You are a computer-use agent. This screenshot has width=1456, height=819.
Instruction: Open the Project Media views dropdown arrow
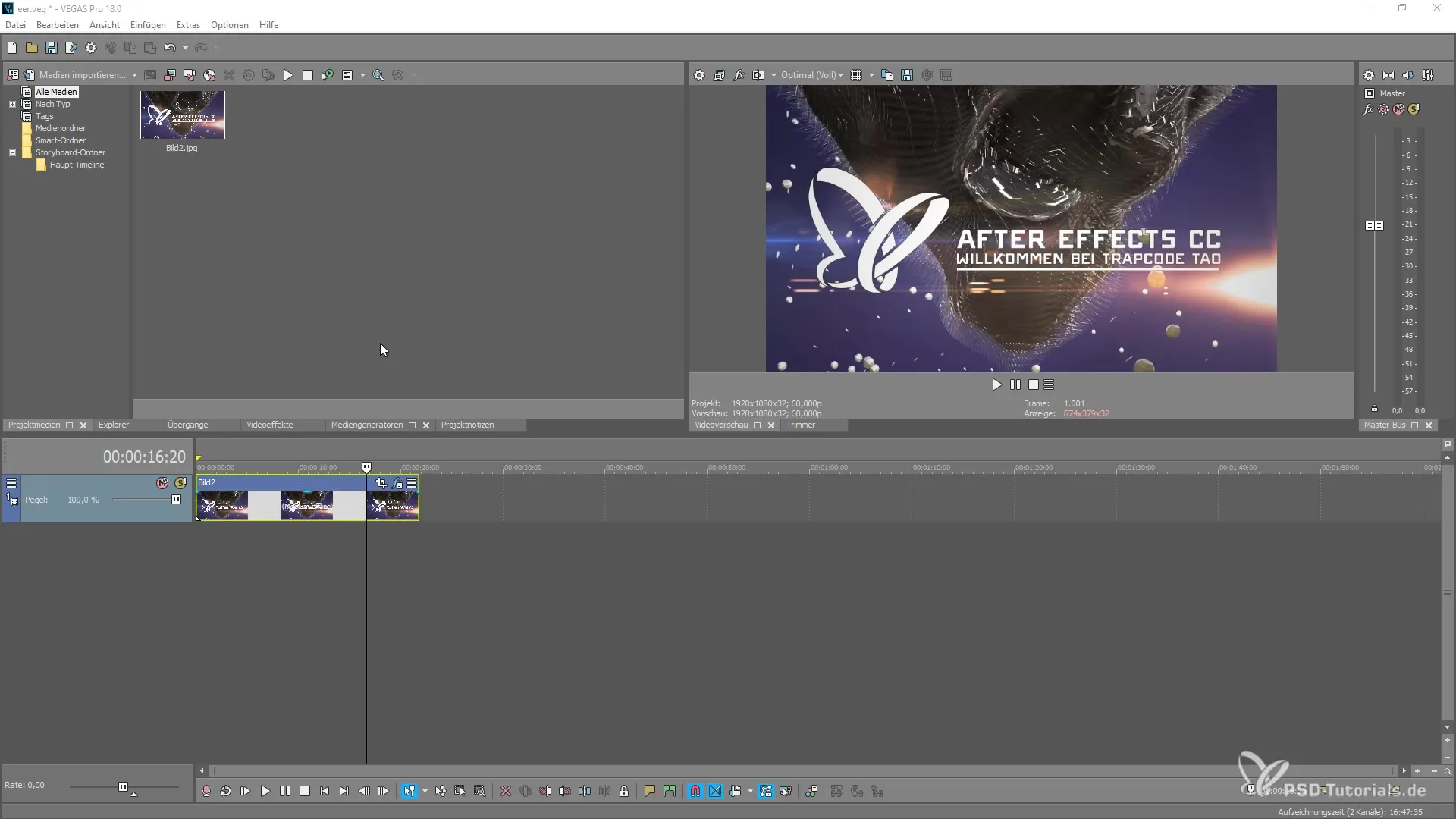(x=362, y=75)
